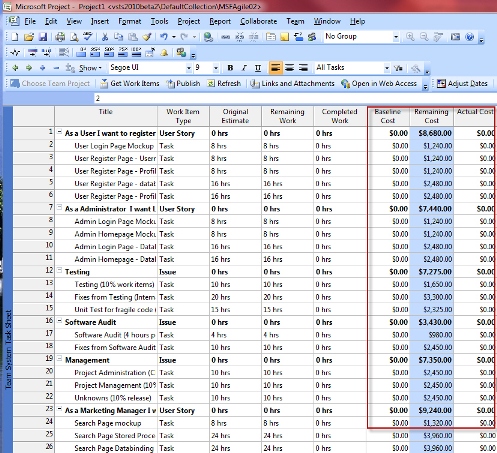Toggle Underline formatting button
Screen dimensions: 497x453
pos(258,68)
